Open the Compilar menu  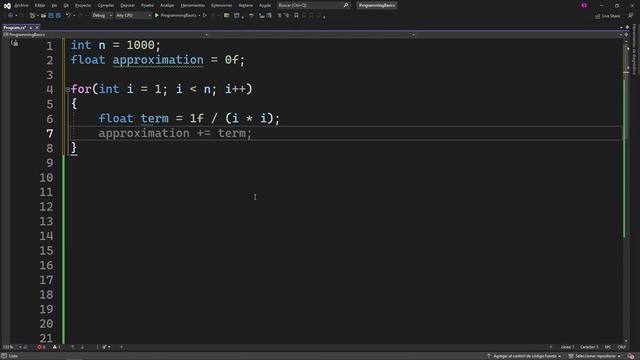[x=106, y=5]
